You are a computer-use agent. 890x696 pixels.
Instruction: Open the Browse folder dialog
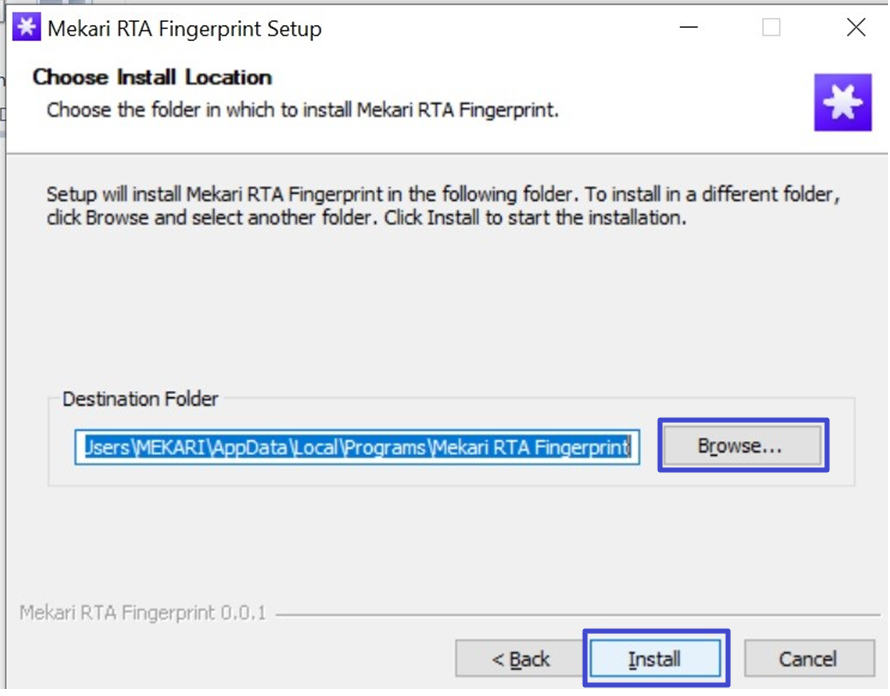click(740, 446)
